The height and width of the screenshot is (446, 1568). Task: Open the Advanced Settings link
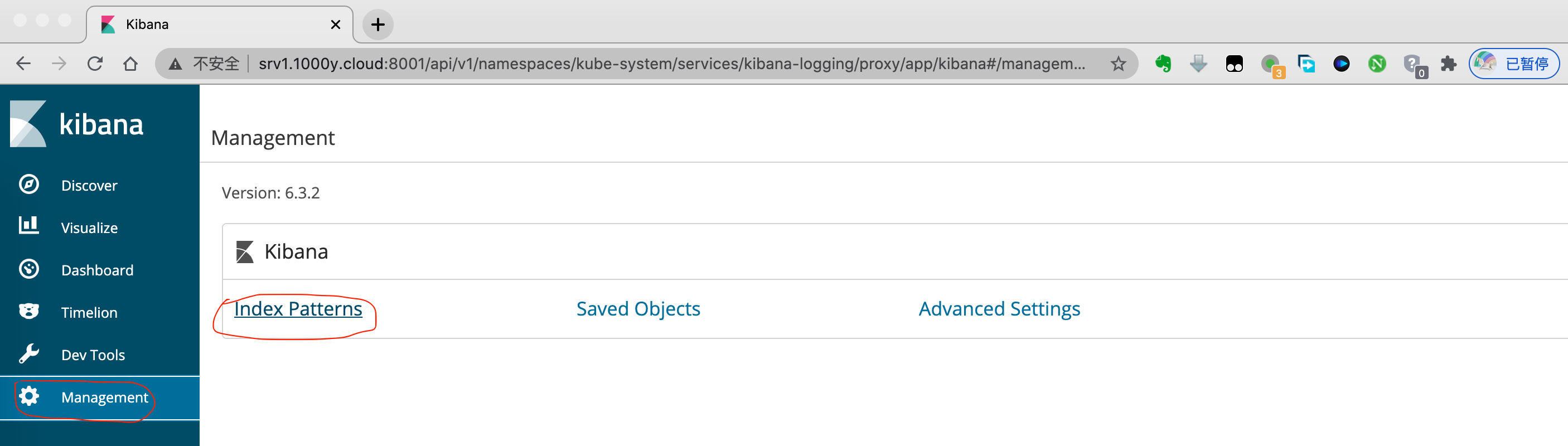click(x=999, y=309)
